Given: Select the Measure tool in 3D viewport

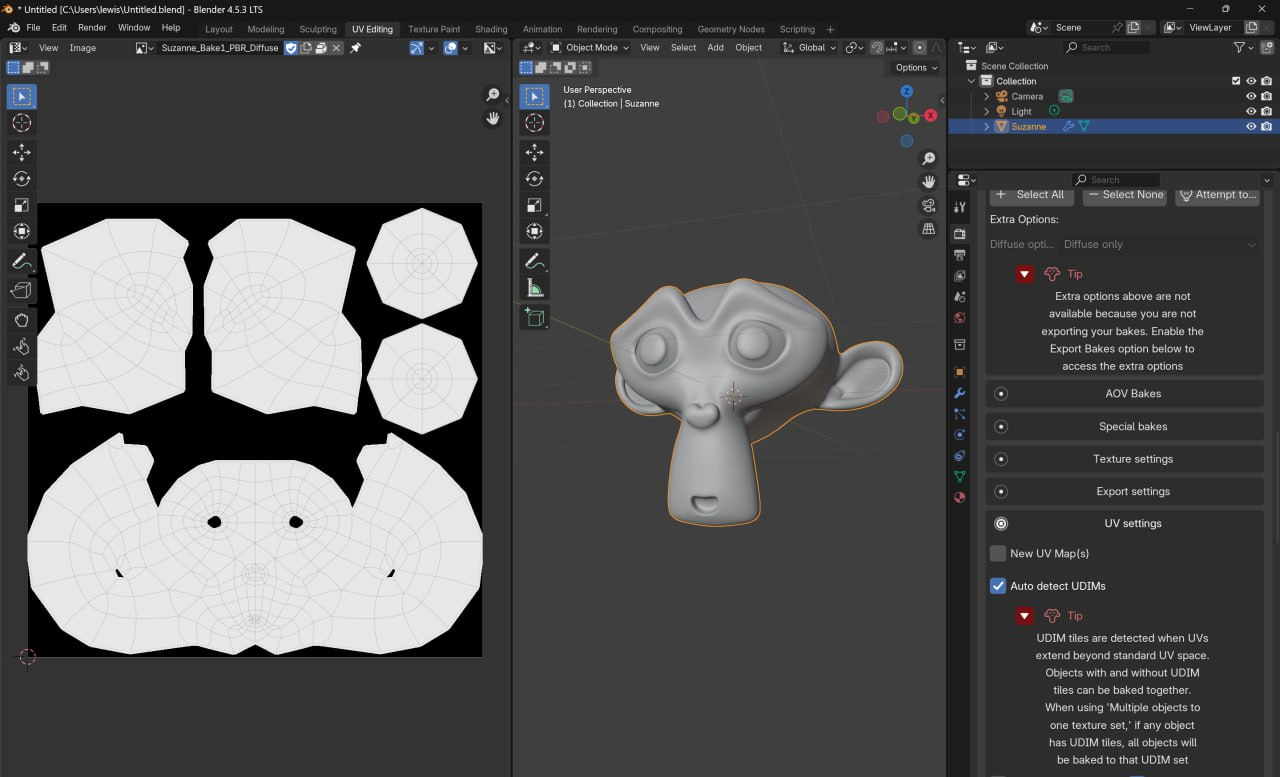Looking at the screenshot, I should click(535, 288).
